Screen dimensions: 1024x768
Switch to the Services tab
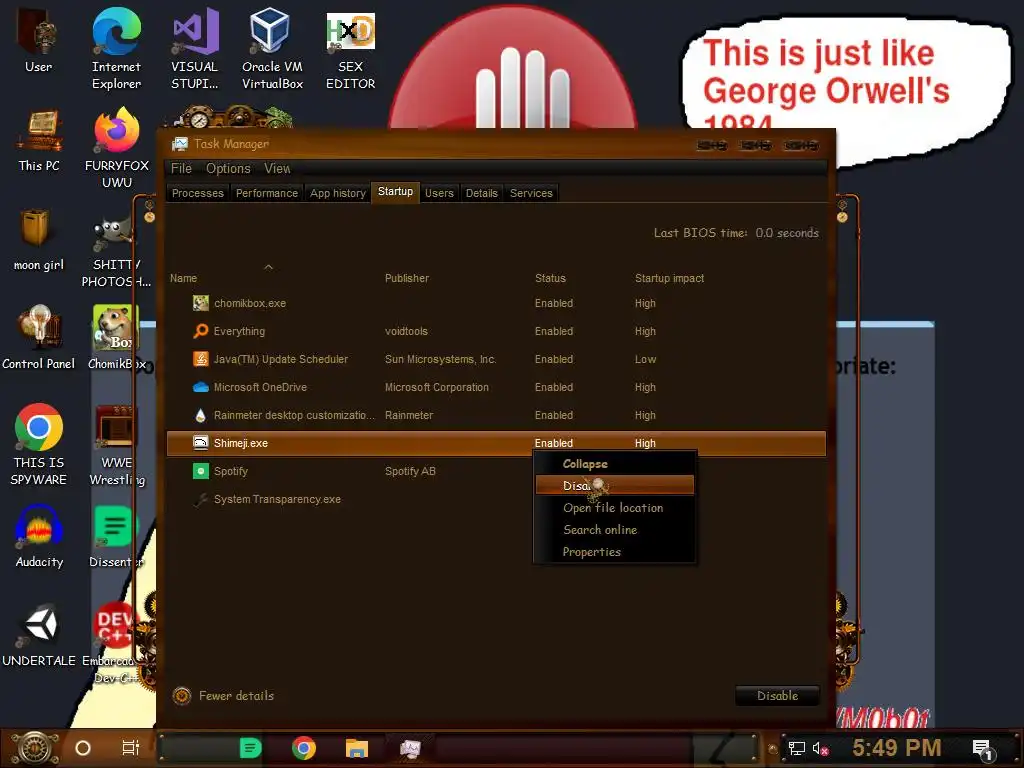click(x=531, y=193)
